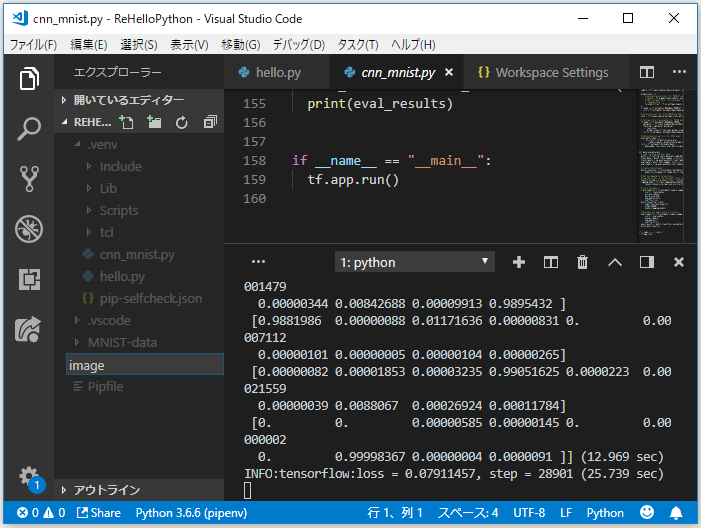This screenshot has height=528, width=701.
Task: Change file encoding UTF-8
Action: (529, 513)
